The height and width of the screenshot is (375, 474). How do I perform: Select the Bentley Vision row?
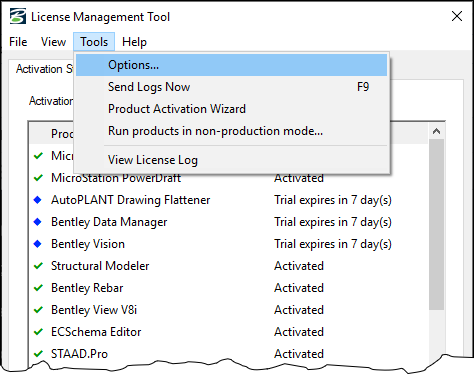[x=229, y=244]
